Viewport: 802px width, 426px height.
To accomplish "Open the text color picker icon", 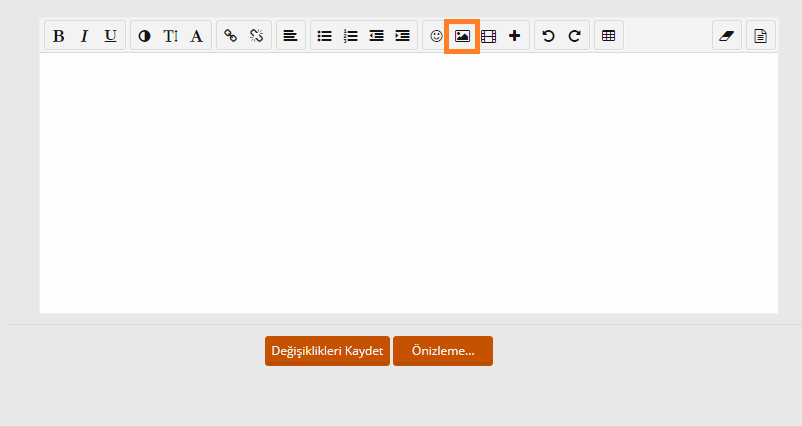I will point(144,36).
